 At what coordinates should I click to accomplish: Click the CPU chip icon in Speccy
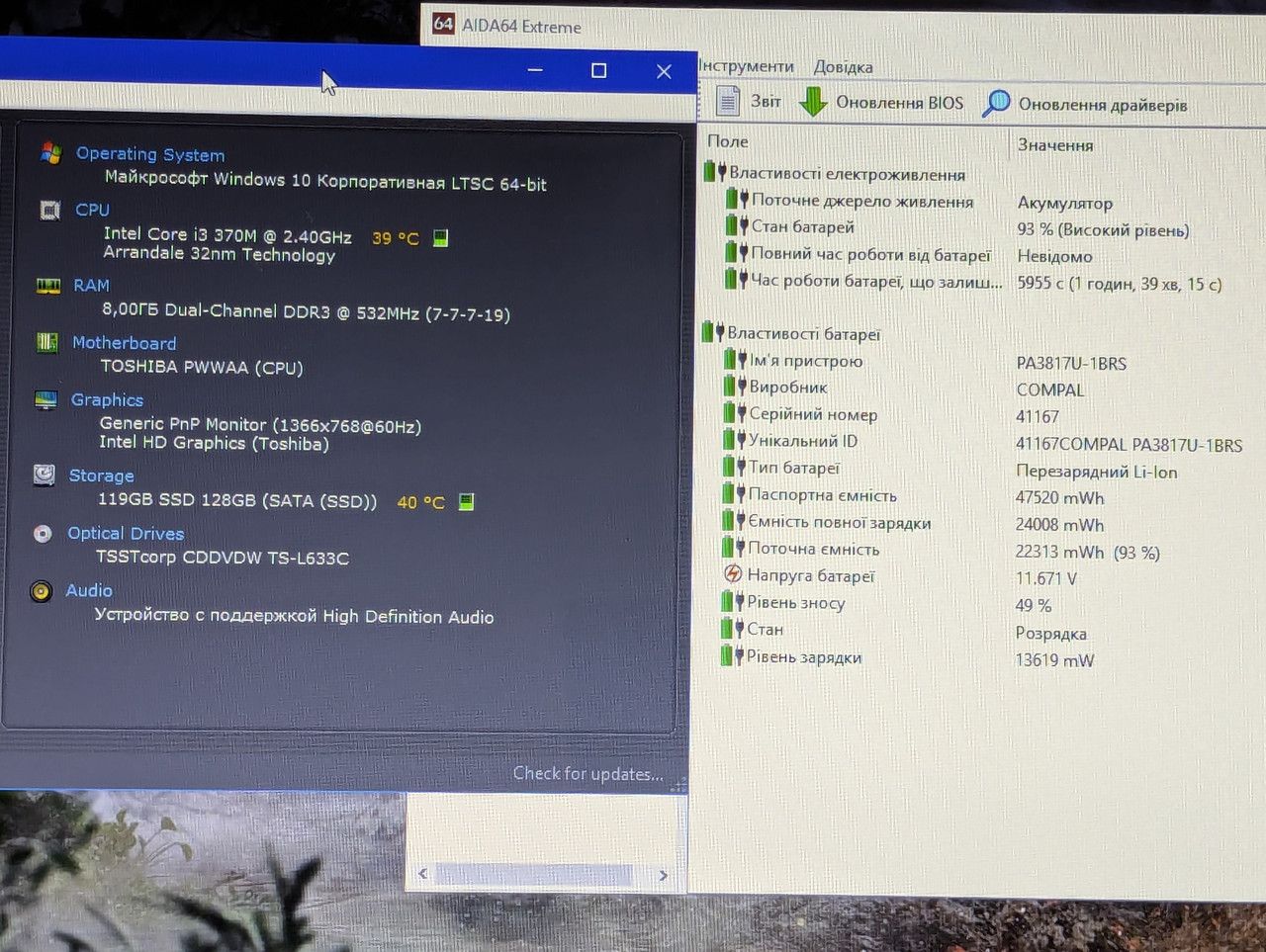49,210
